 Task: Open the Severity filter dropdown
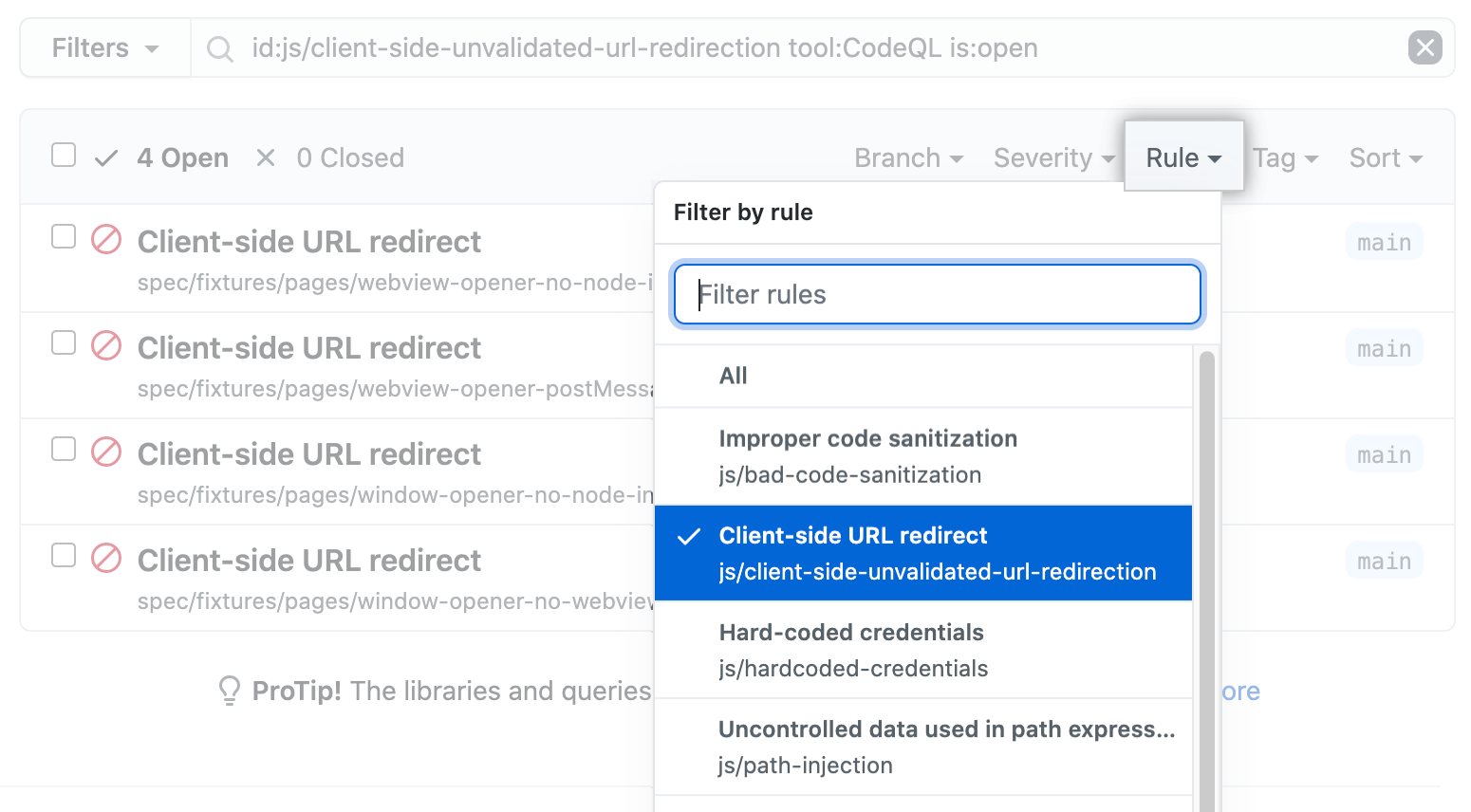(x=1052, y=157)
